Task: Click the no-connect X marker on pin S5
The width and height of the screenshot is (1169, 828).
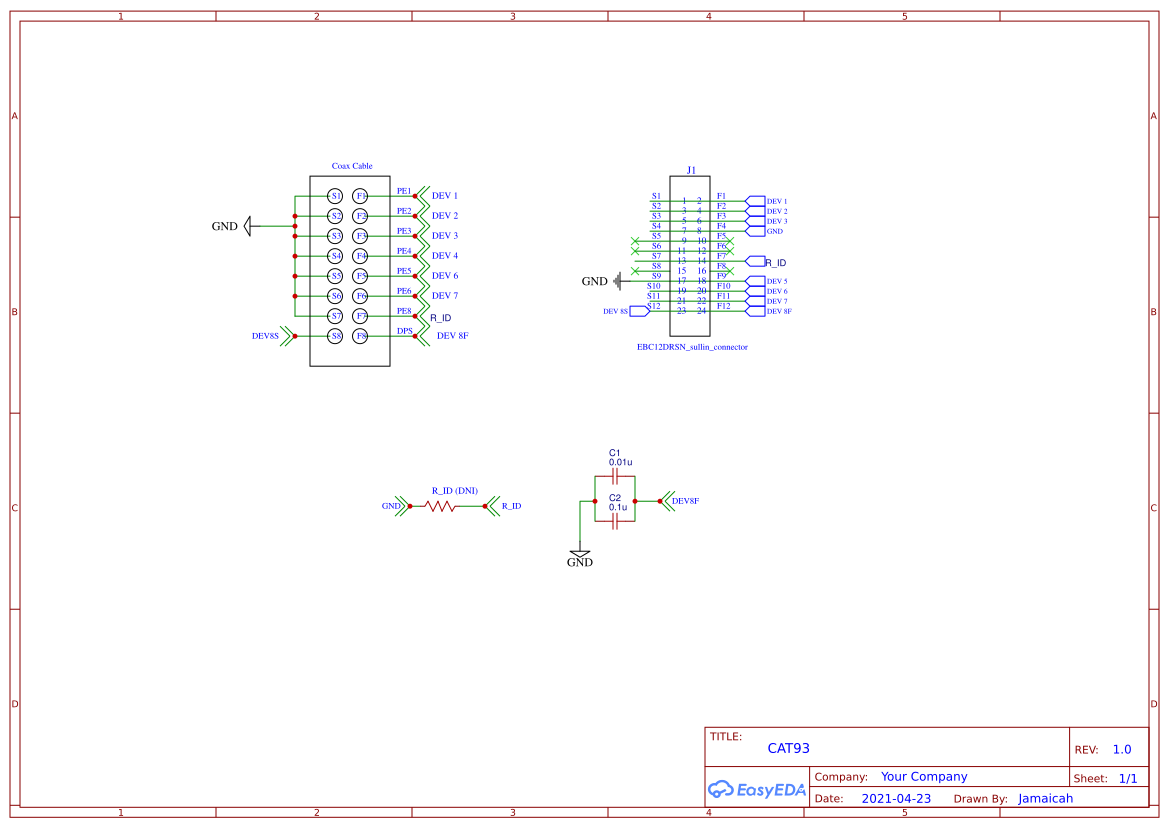Action: click(634, 241)
